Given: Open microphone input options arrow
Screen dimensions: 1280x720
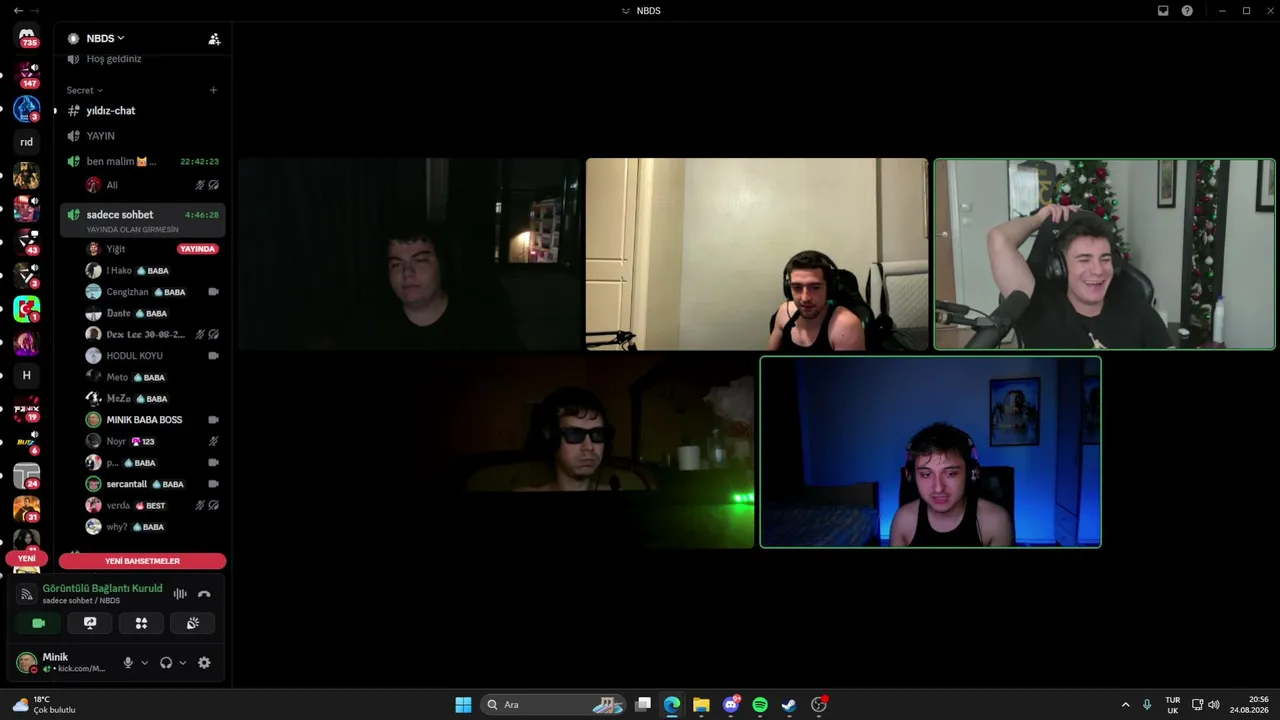Looking at the screenshot, I should tap(145, 663).
